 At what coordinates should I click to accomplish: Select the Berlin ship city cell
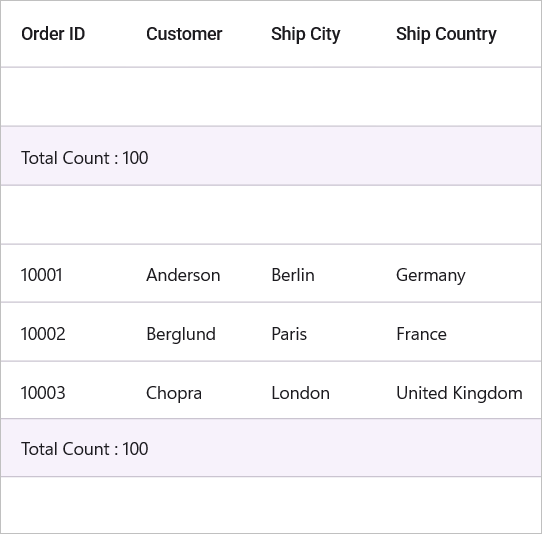tap(313, 273)
